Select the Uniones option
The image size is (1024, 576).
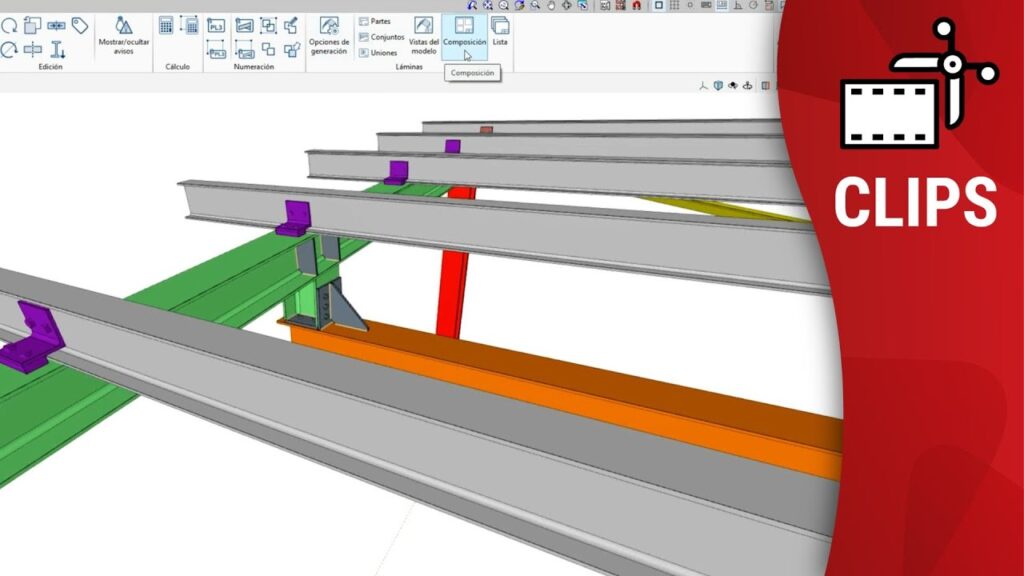click(x=378, y=52)
